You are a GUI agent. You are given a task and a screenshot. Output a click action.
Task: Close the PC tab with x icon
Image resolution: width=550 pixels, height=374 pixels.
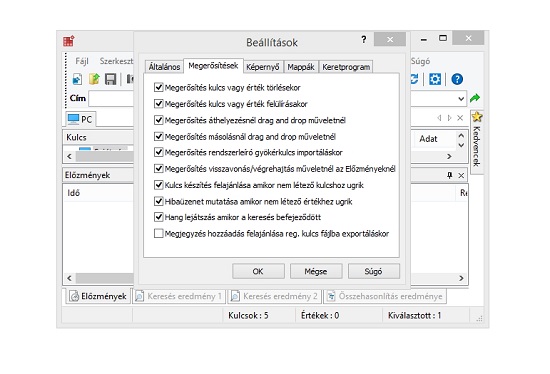[460, 118]
